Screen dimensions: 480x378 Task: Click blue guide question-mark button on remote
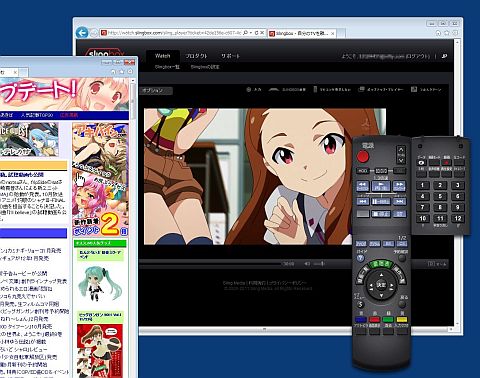(x=360, y=258)
